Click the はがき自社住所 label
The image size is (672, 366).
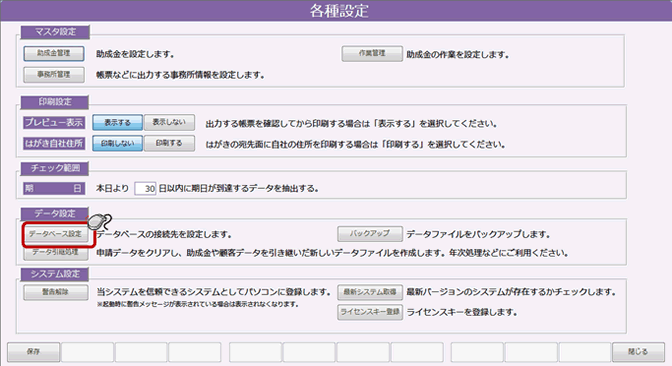(x=54, y=144)
